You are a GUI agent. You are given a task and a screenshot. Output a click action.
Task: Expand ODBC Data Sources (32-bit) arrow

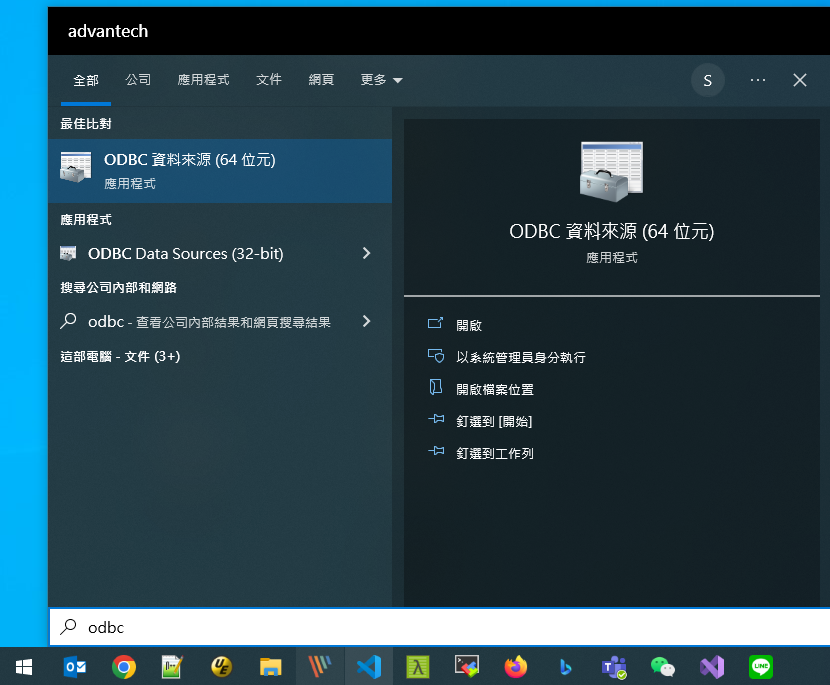click(x=366, y=253)
